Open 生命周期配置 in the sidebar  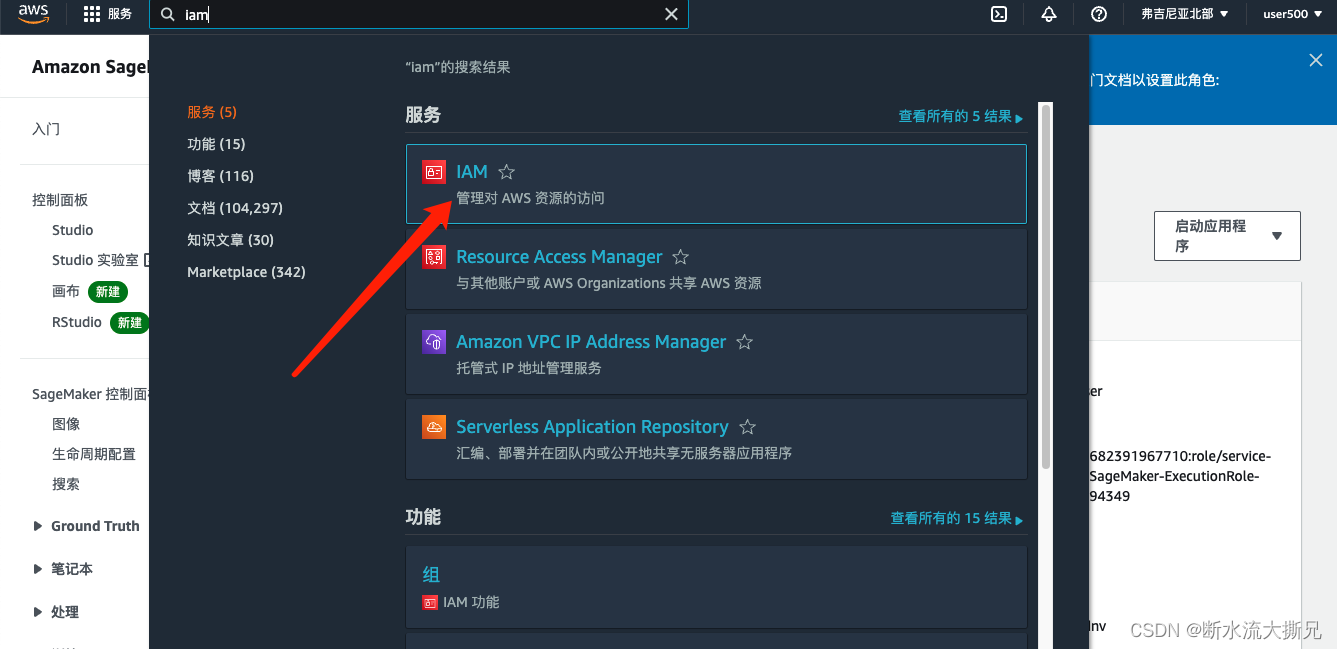coord(94,454)
